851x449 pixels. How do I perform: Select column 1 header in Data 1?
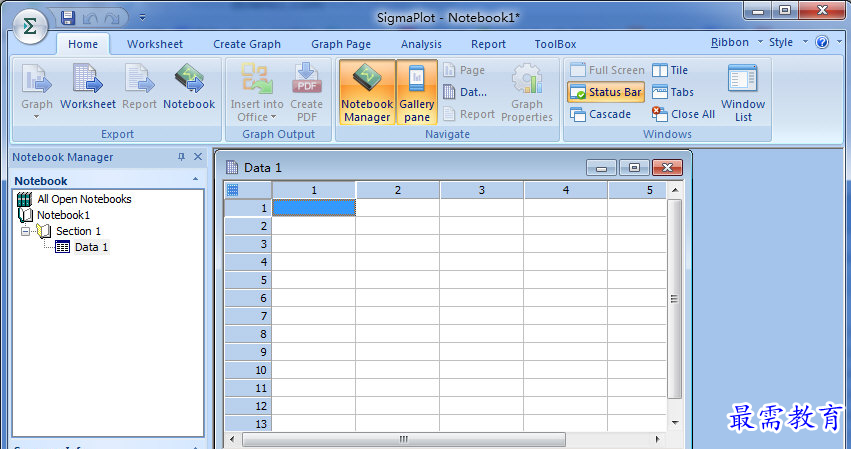[x=314, y=190]
